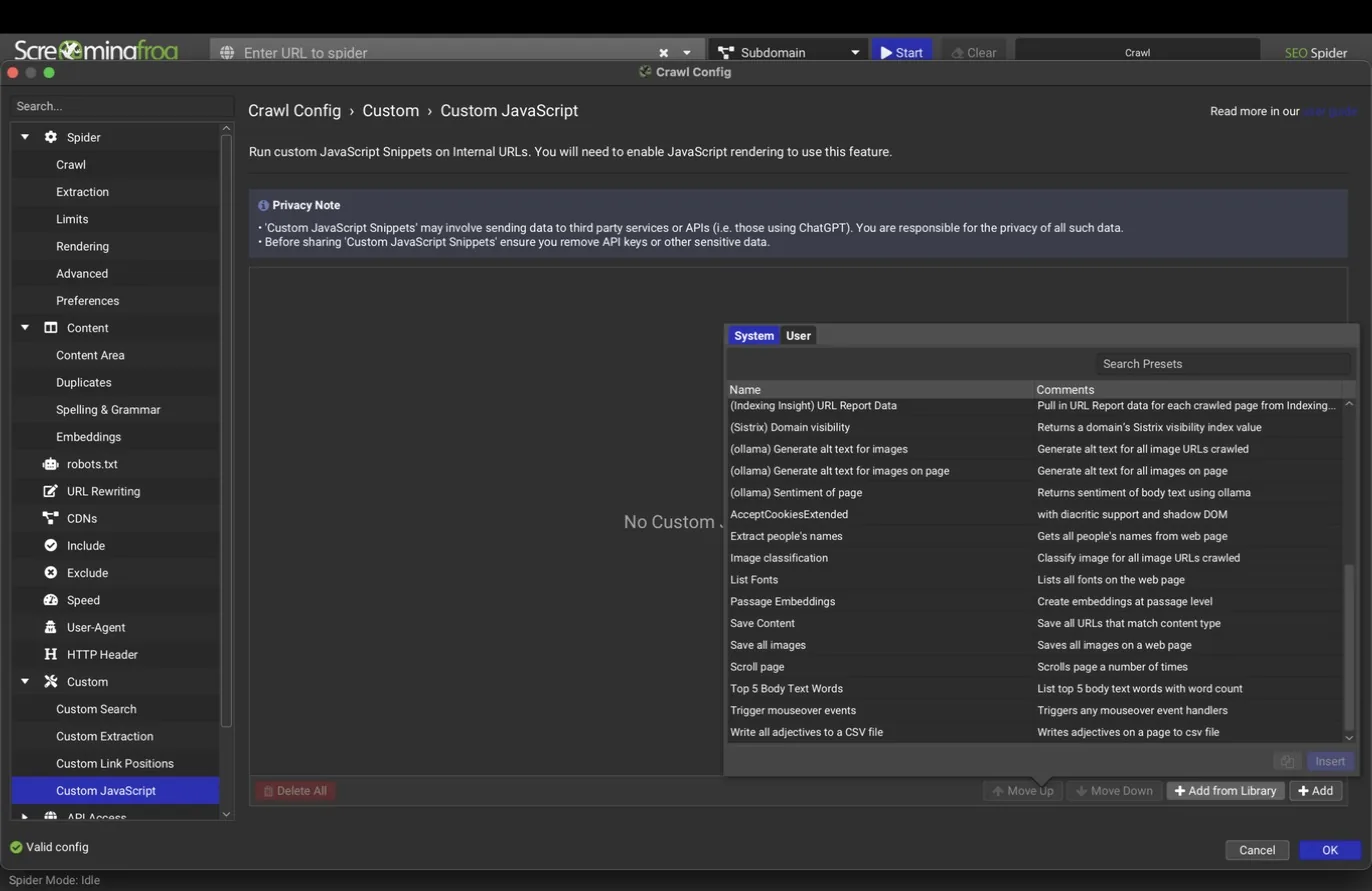1372x891 pixels.
Task: Collapse the Spider tree section
Action: pyautogui.click(x=25, y=137)
